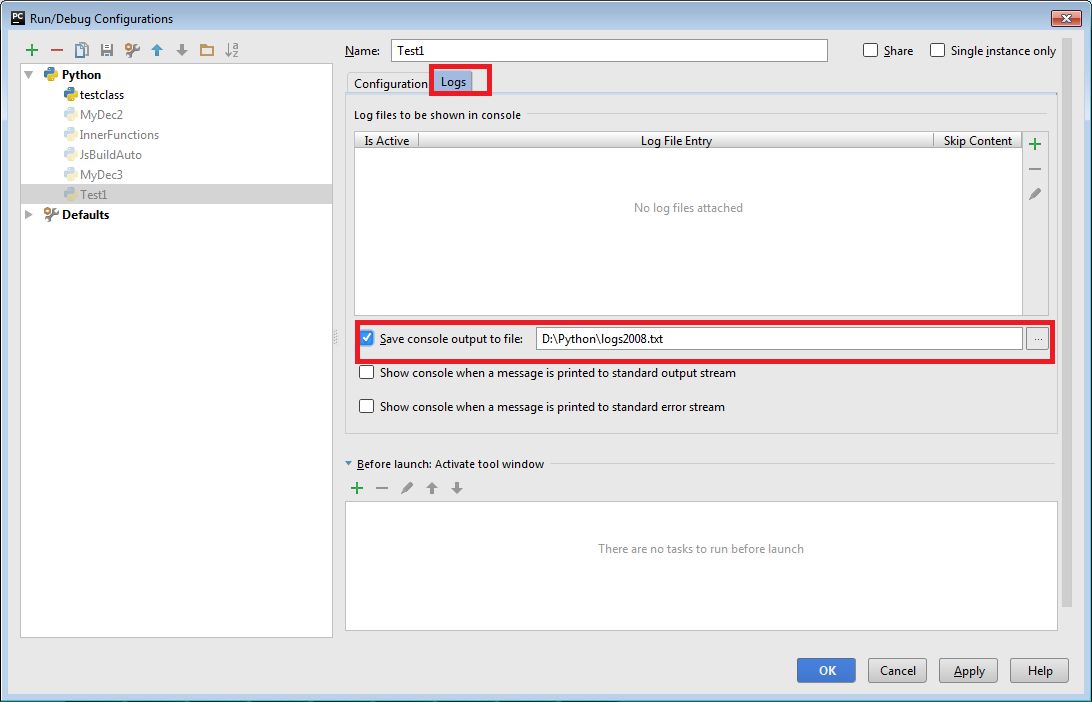The image size is (1092, 702).
Task: Move before launch task down
Action: (457, 488)
